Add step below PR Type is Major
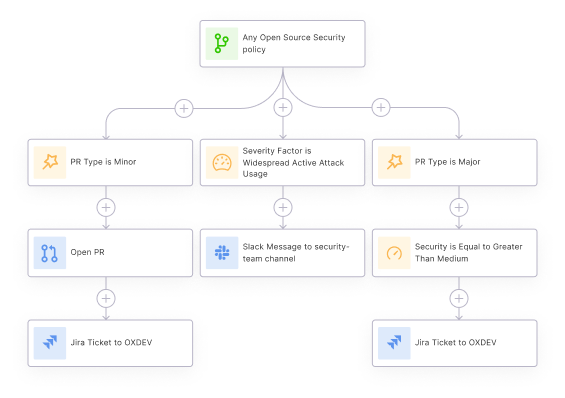Screen dimensions: 565x398 (x=459, y=207)
